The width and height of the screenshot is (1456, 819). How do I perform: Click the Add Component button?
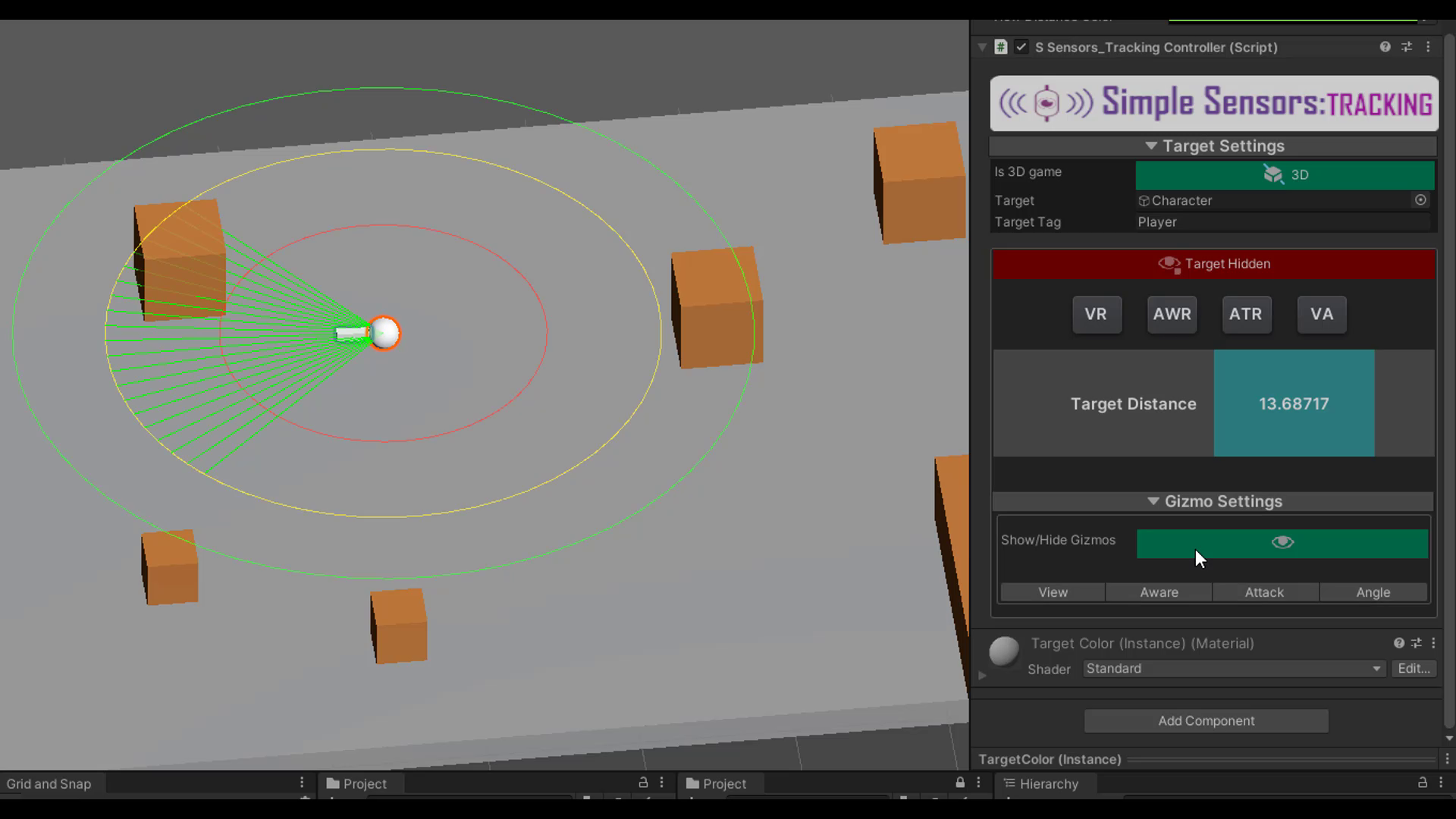1206,721
